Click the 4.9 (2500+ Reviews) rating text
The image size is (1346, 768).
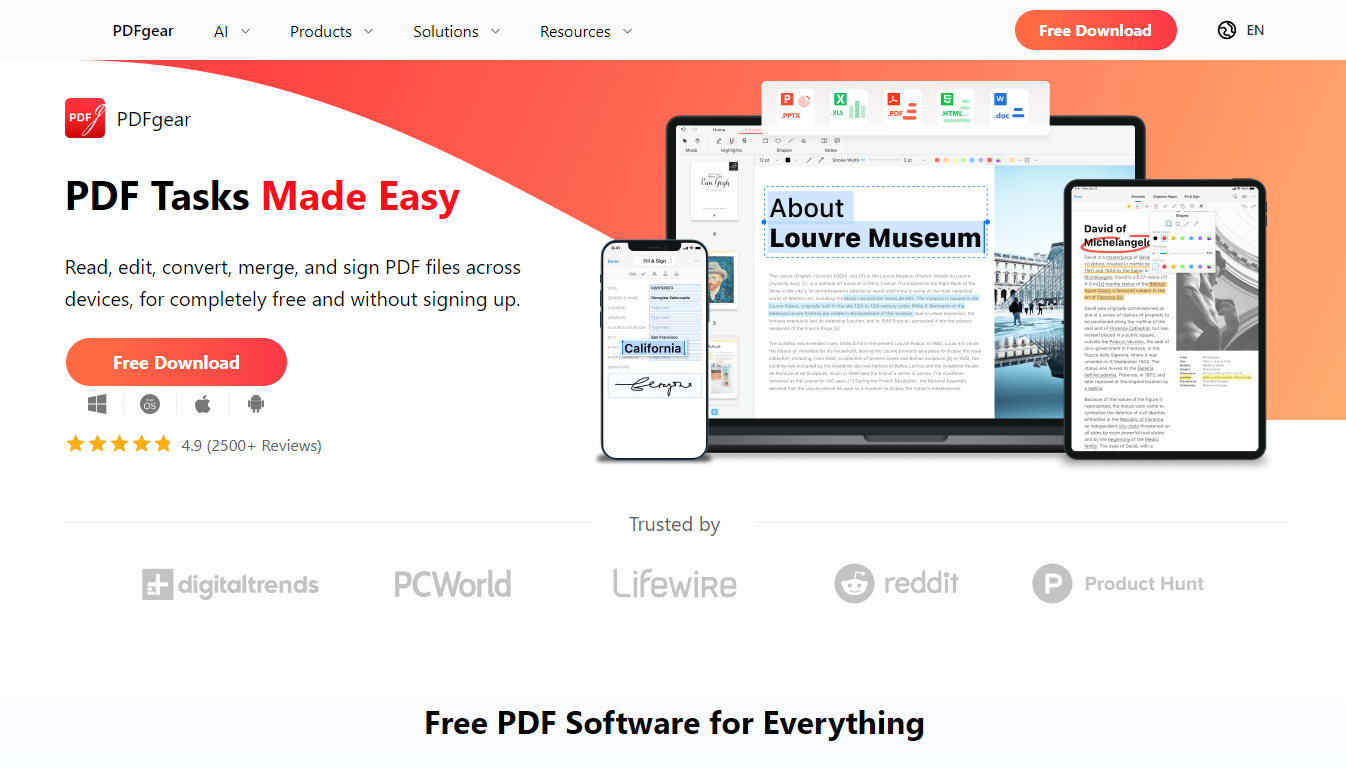point(251,445)
